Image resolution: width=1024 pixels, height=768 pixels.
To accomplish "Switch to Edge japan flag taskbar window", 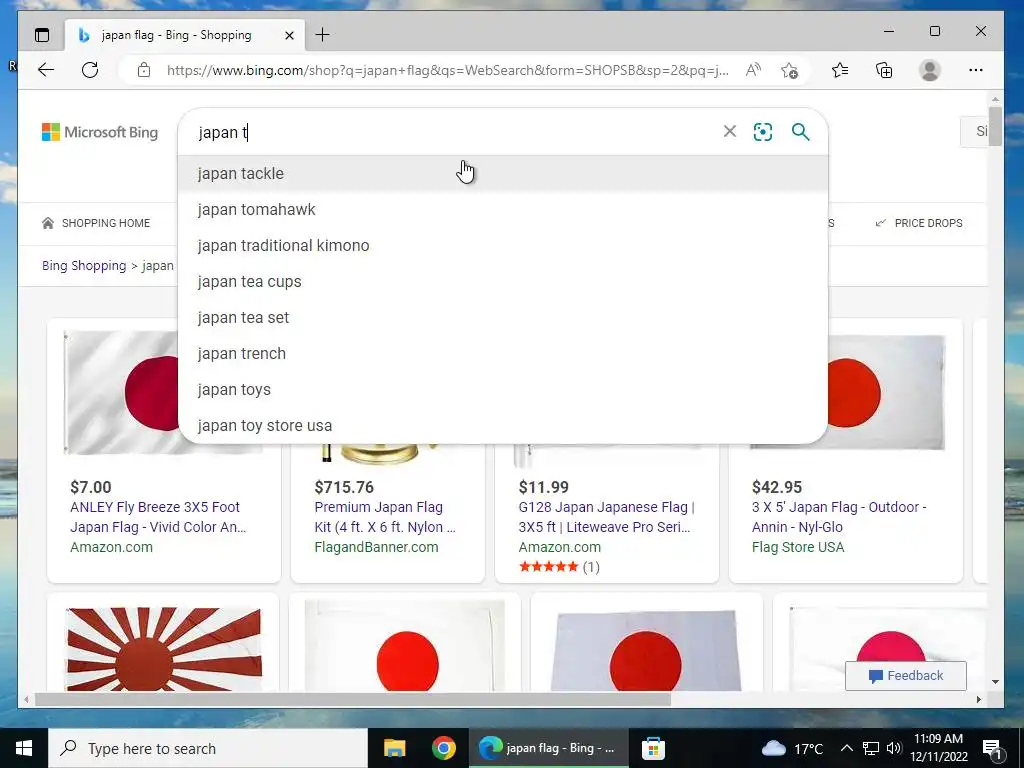I will tap(549, 748).
